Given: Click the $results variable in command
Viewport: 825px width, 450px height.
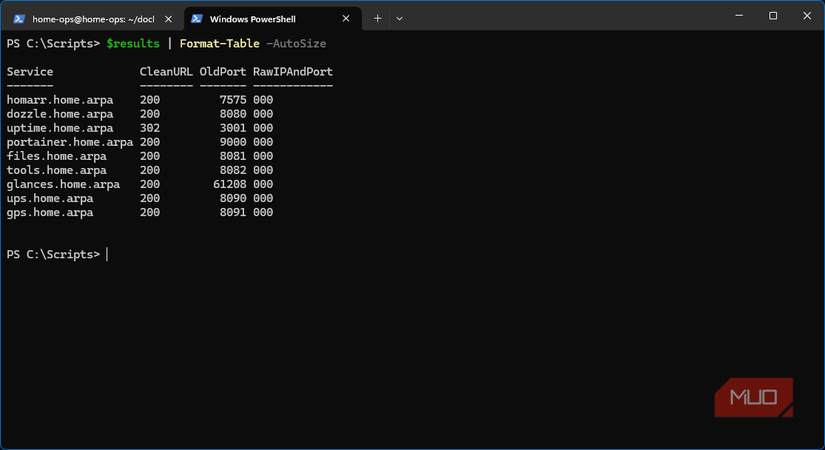Looking at the screenshot, I should point(133,44).
